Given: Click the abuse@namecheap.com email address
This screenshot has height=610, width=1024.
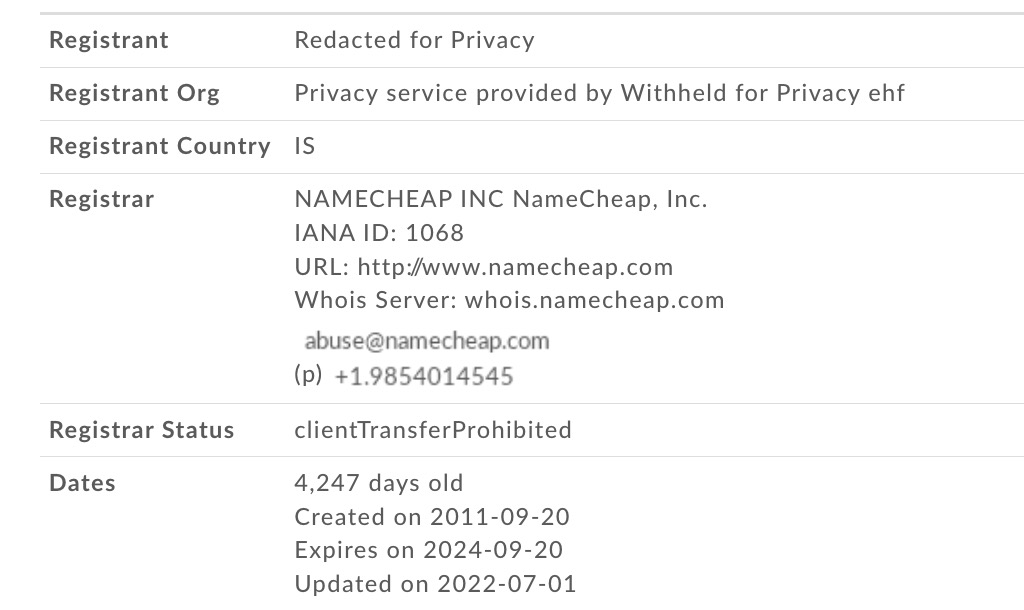Looking at the screenshot, I should (426, 341).
